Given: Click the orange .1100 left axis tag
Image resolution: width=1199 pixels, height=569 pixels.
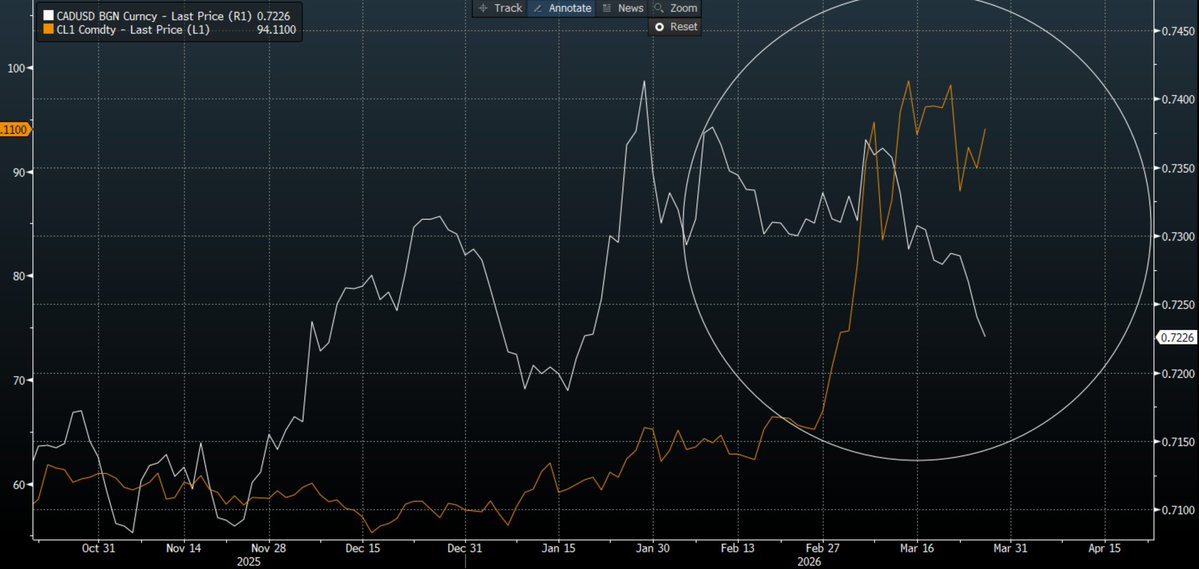Looking at the screenshot, I should pos(15,130).
